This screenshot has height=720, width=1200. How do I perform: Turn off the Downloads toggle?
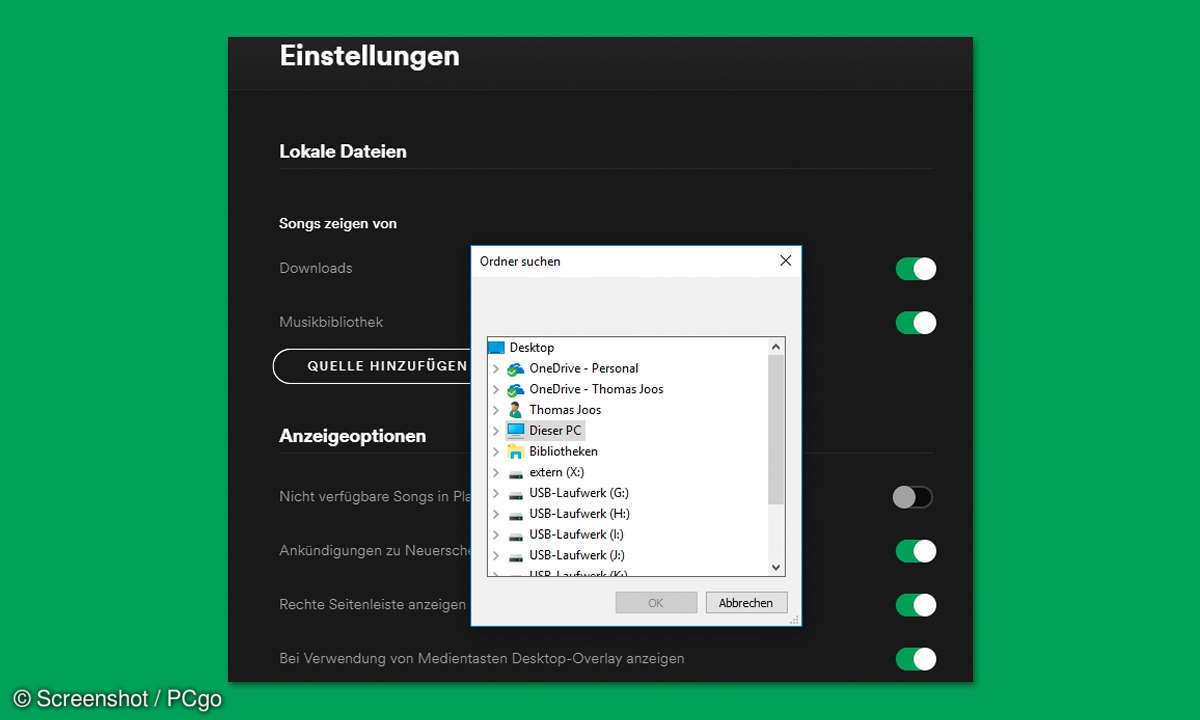(915, 269)
